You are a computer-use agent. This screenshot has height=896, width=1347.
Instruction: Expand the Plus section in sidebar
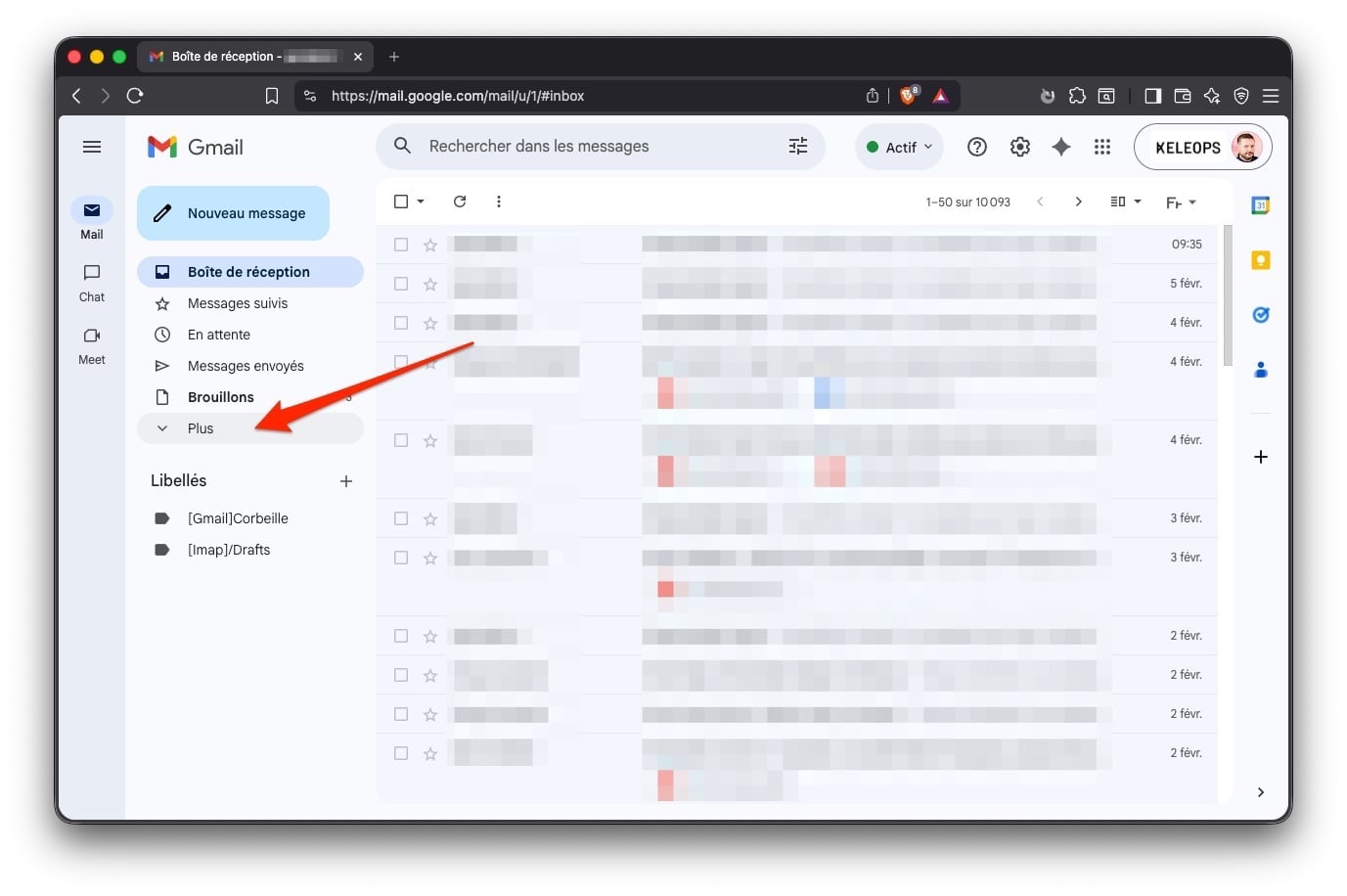click(201, 428)
